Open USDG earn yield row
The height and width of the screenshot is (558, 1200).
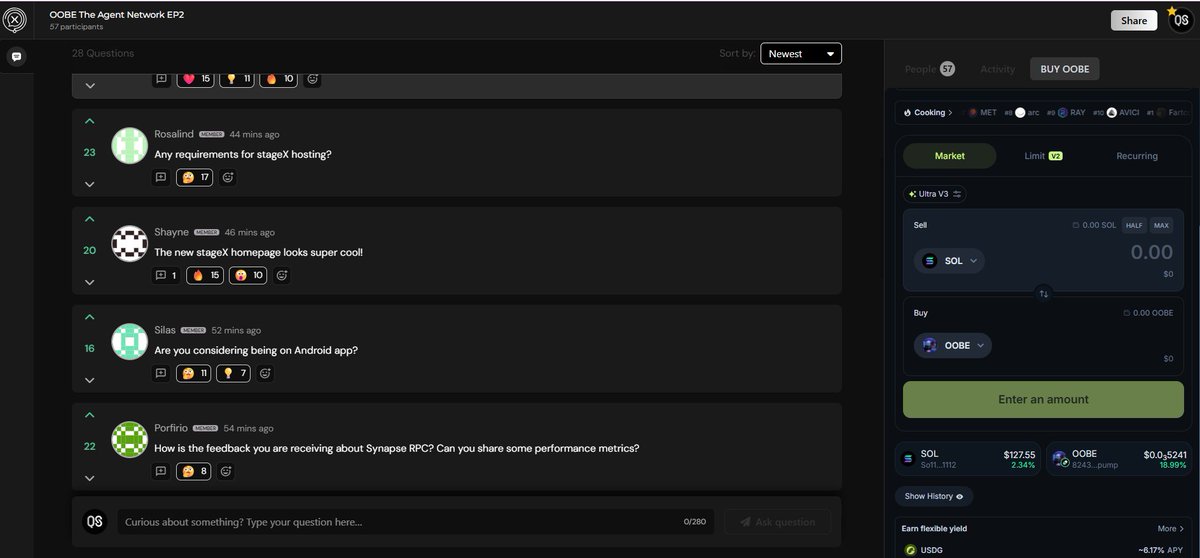1043,549
